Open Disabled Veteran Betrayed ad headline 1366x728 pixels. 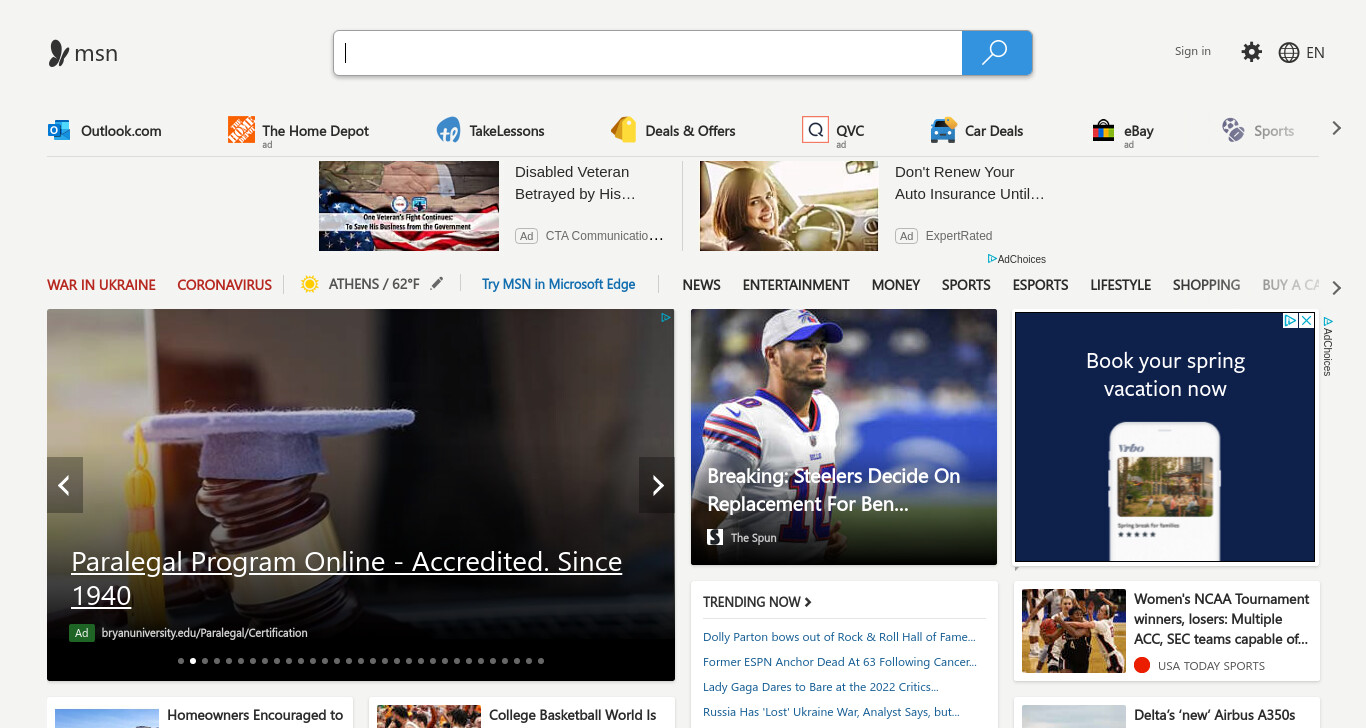tap(575, 183)
